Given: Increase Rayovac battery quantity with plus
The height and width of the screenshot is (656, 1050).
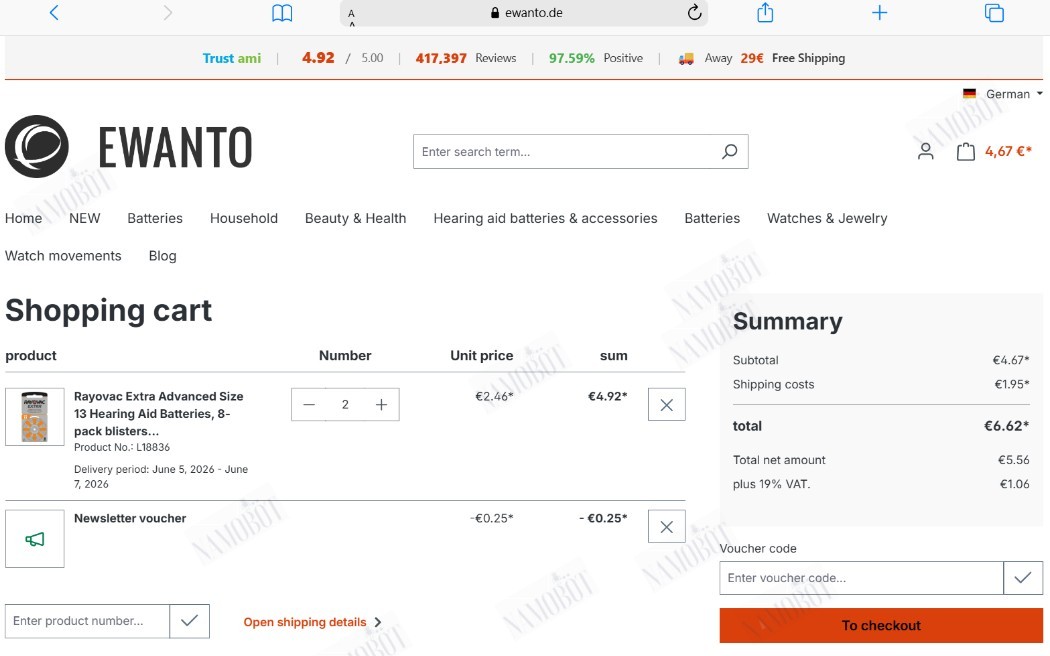Looking at the screenshot, I should pos(382,404).
